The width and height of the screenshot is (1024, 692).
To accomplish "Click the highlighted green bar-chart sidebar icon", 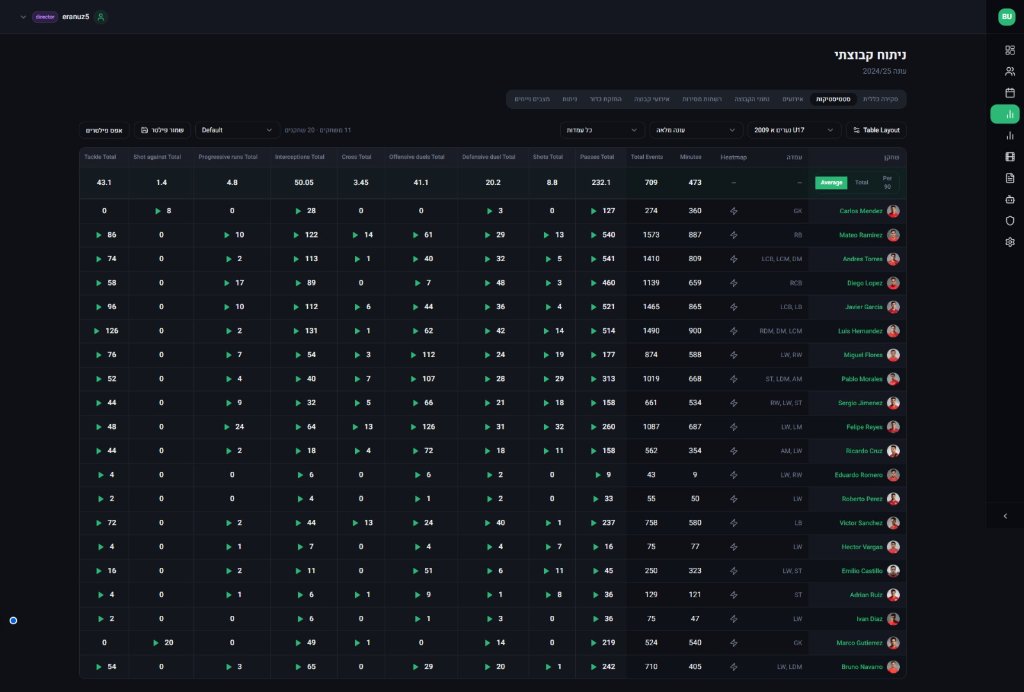I will click(1005, 114).
